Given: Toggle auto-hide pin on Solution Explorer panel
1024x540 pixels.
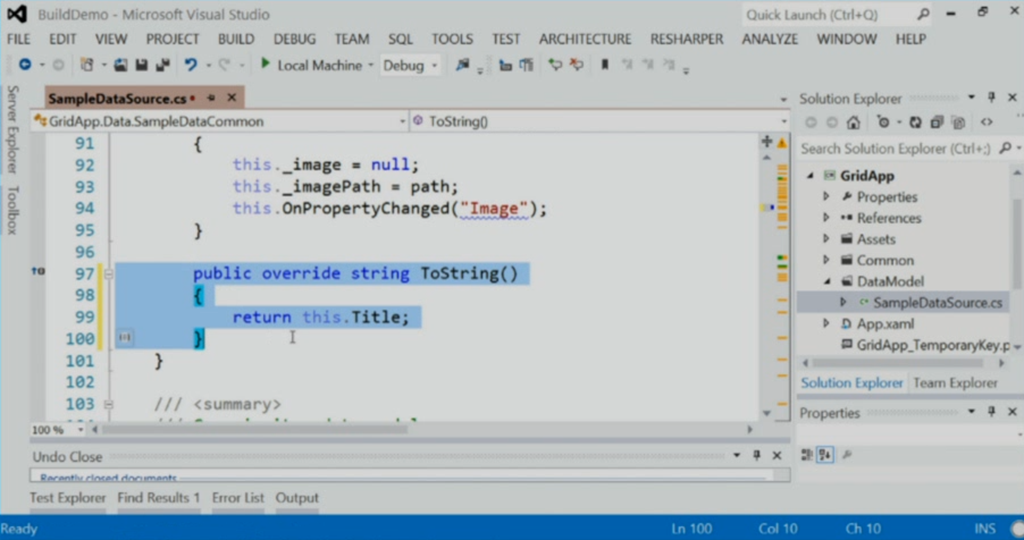Looking at the screenshot, I should click(x=991, y=97).
